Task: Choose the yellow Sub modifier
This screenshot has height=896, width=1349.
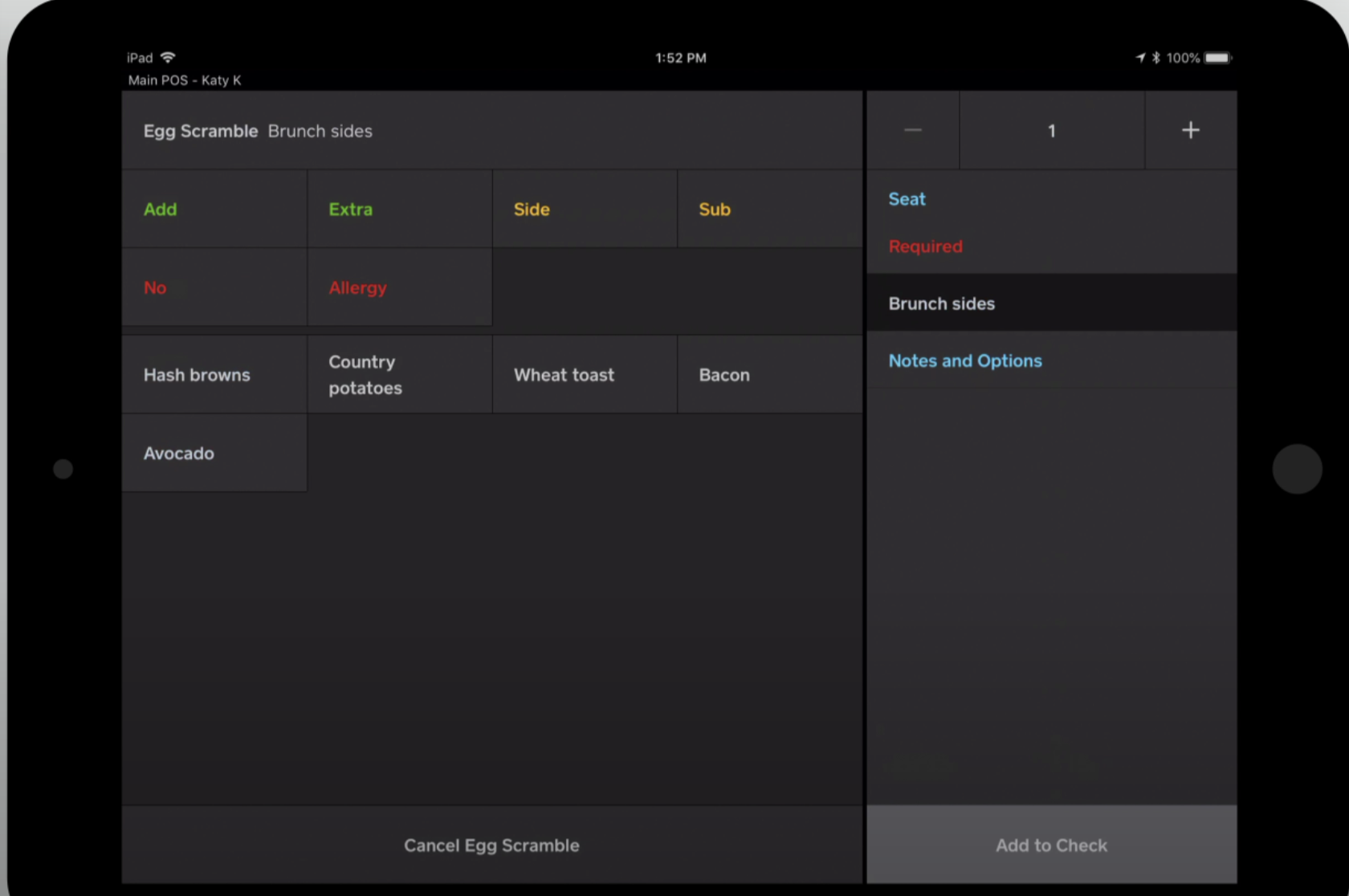Action: click(770, 209)
